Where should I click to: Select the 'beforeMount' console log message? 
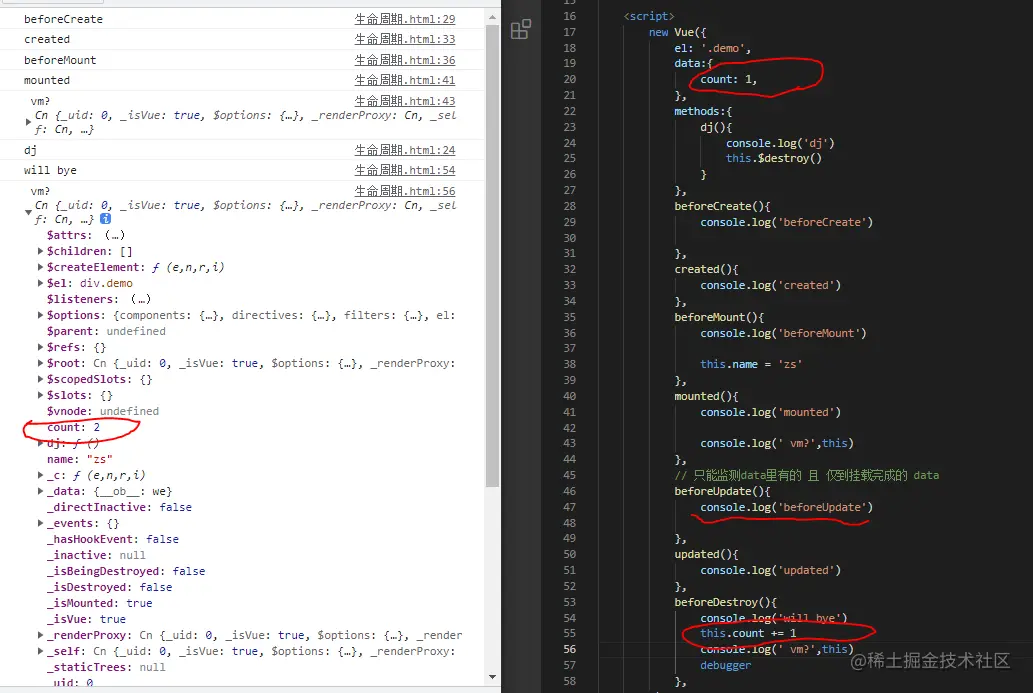tap(60, 60)
